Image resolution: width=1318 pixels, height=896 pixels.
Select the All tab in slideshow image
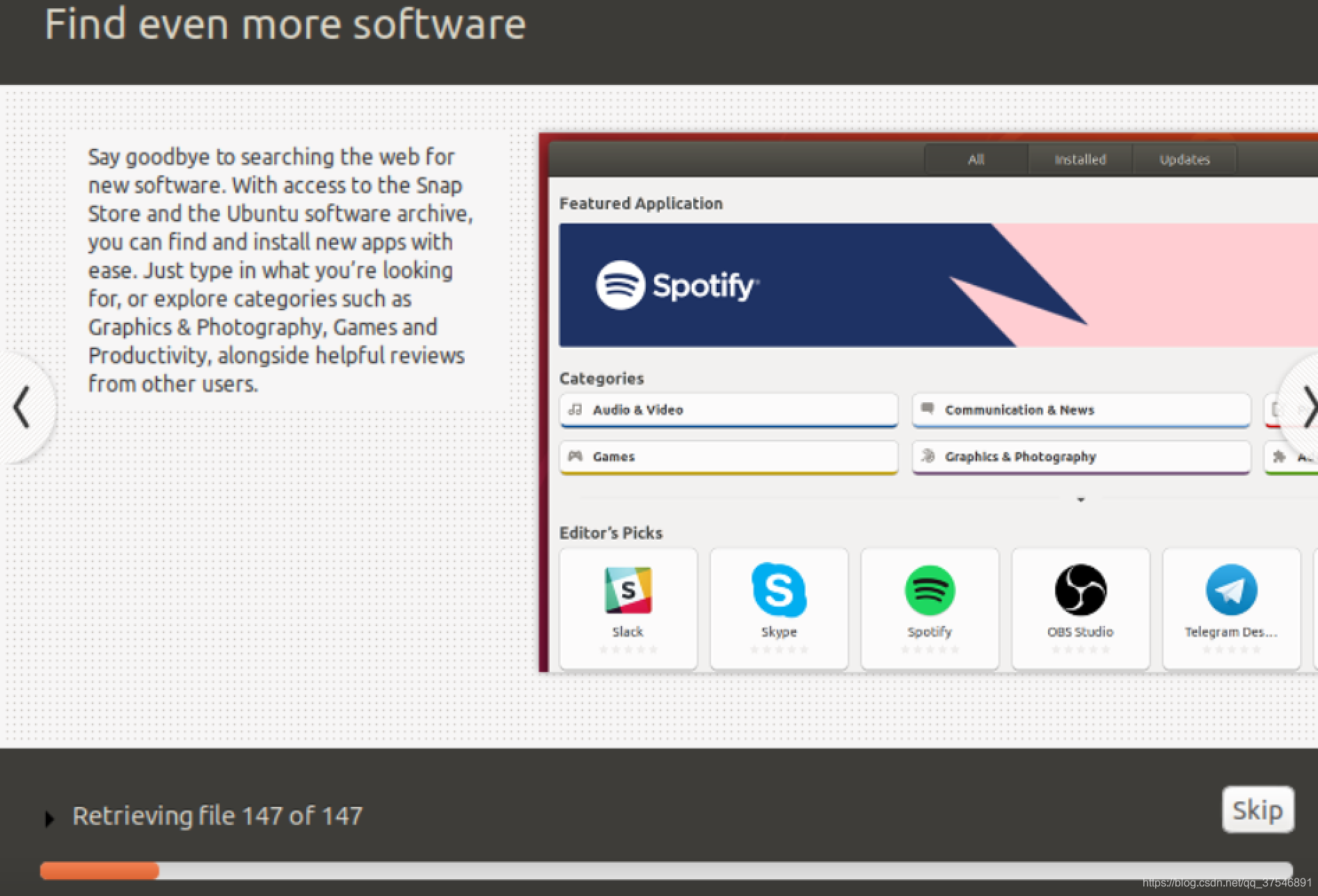point(976,159)
